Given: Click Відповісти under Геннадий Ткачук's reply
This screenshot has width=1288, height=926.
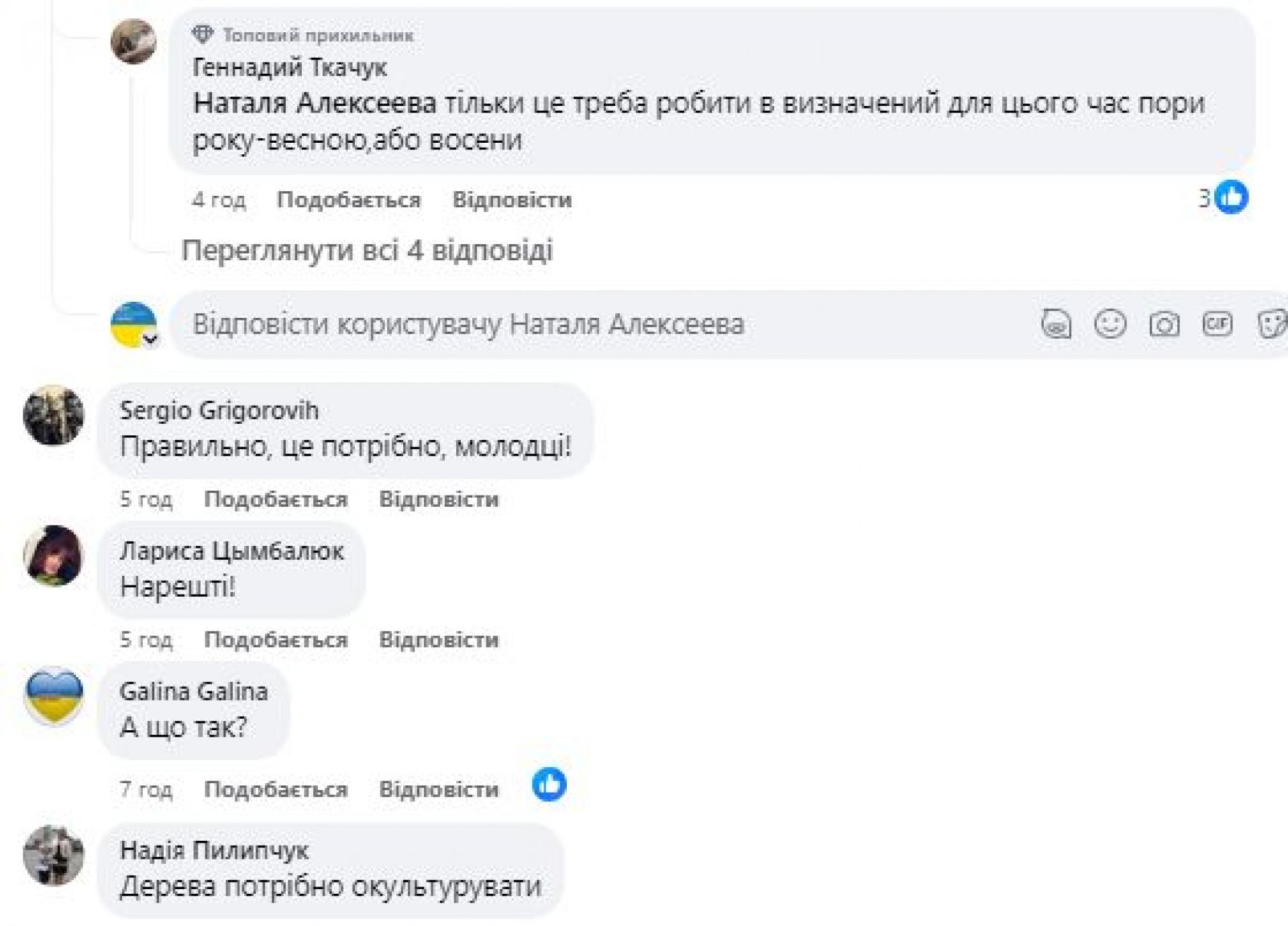Looking at the screenshot, I should pyautogui.click(x=512, y=200).
